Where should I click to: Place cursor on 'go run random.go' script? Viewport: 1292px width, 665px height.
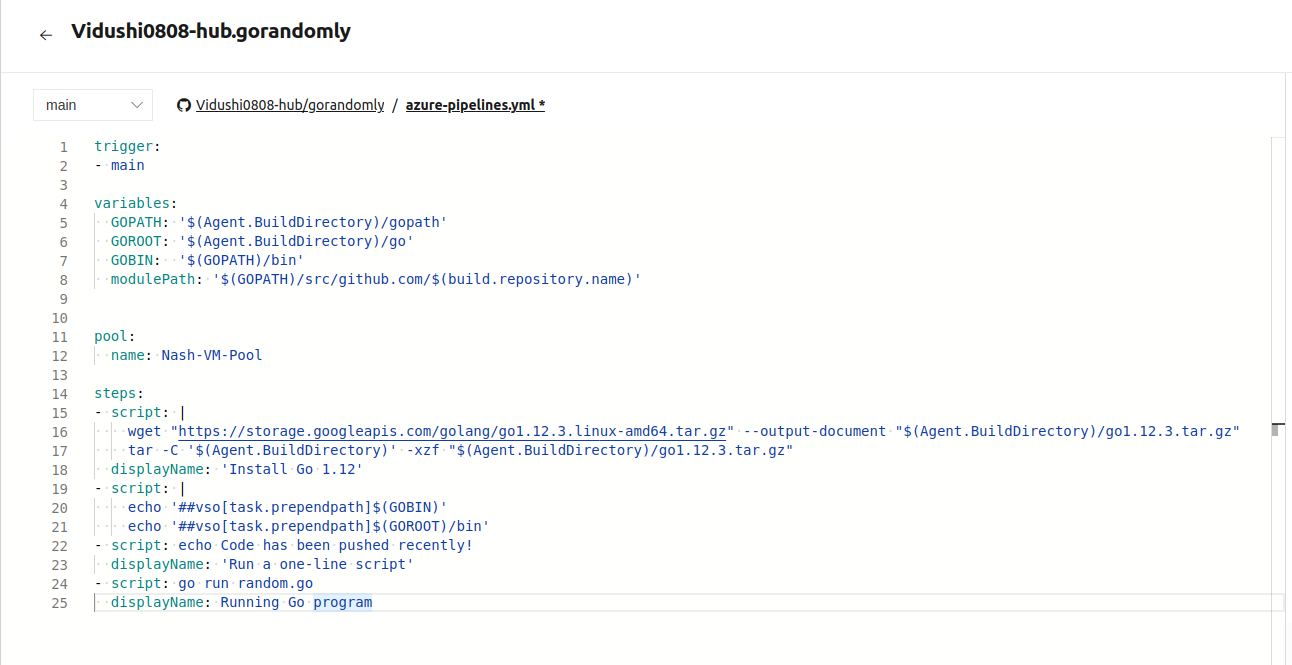(x=246, y=584)
